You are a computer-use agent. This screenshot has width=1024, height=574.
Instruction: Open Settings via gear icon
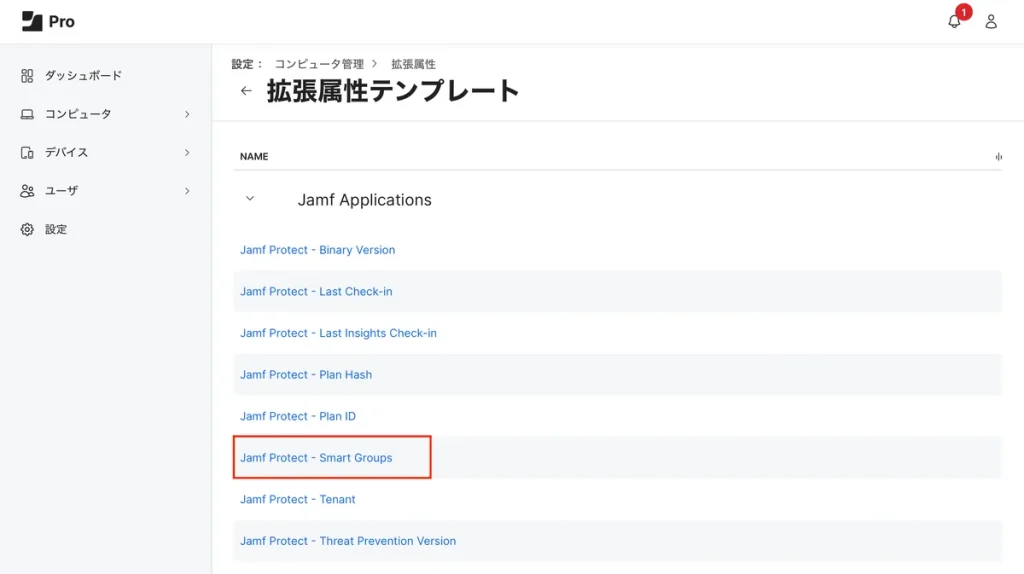click(x=27, y=229)
